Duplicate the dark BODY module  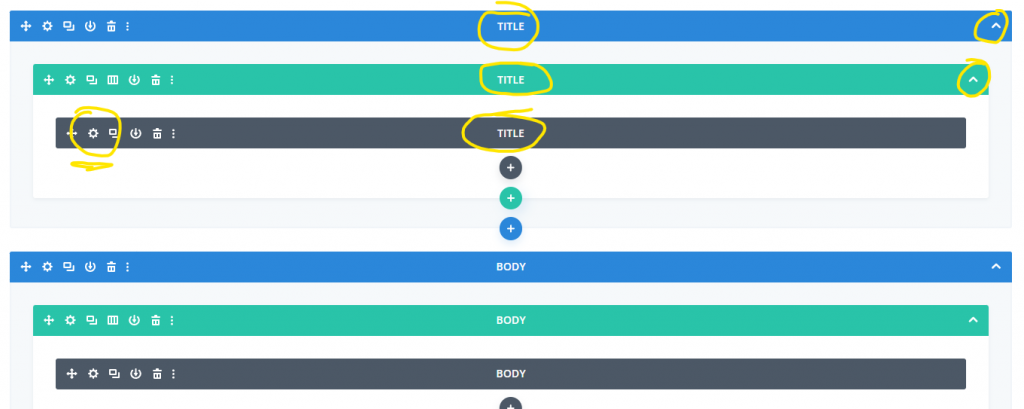click(x=114, y=374)
